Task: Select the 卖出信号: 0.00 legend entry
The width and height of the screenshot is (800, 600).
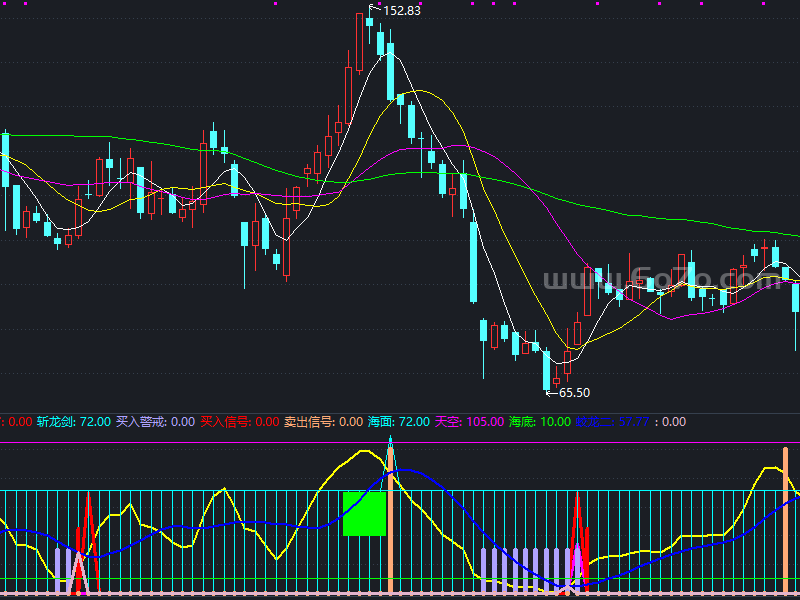Action: [323, 422]
